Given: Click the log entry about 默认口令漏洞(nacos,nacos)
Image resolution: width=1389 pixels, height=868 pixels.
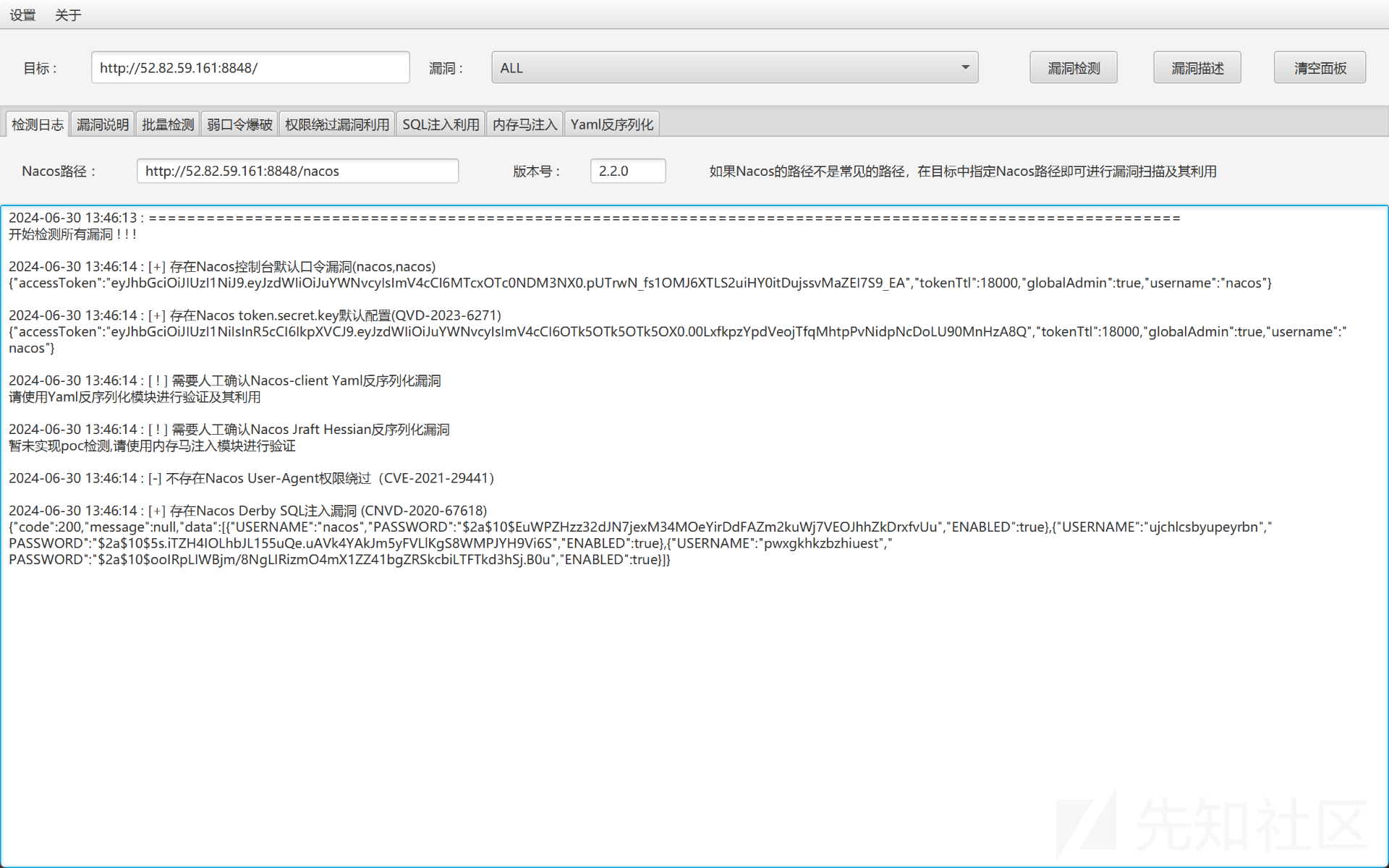Looking at the screenshot, I should [222, 267].
